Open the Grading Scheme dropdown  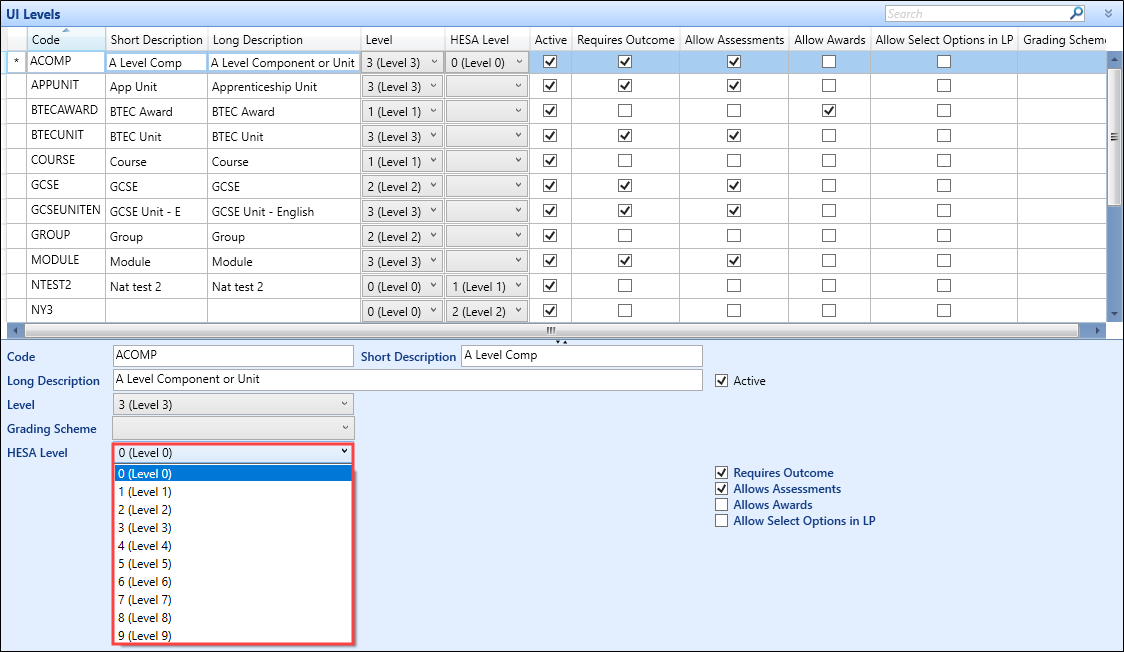tap(345, 428)
